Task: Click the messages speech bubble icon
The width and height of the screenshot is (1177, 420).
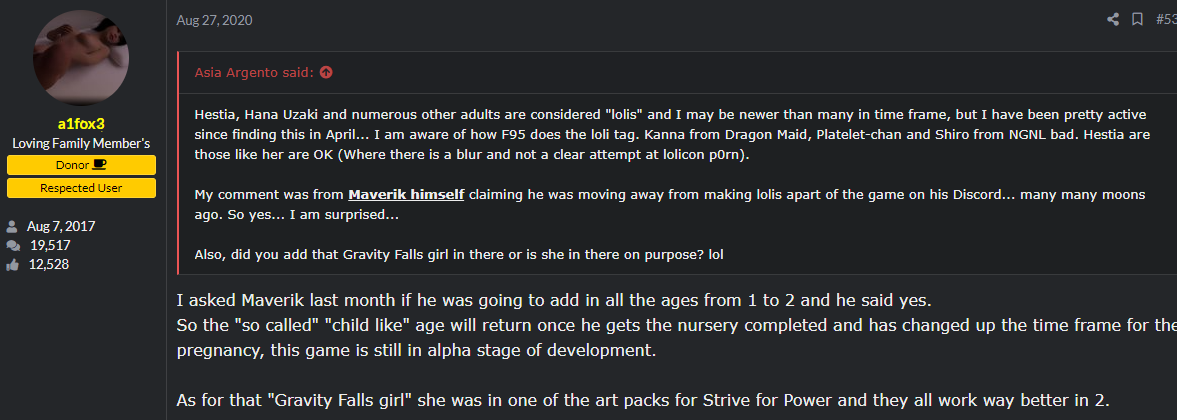Action: (13, 245)
